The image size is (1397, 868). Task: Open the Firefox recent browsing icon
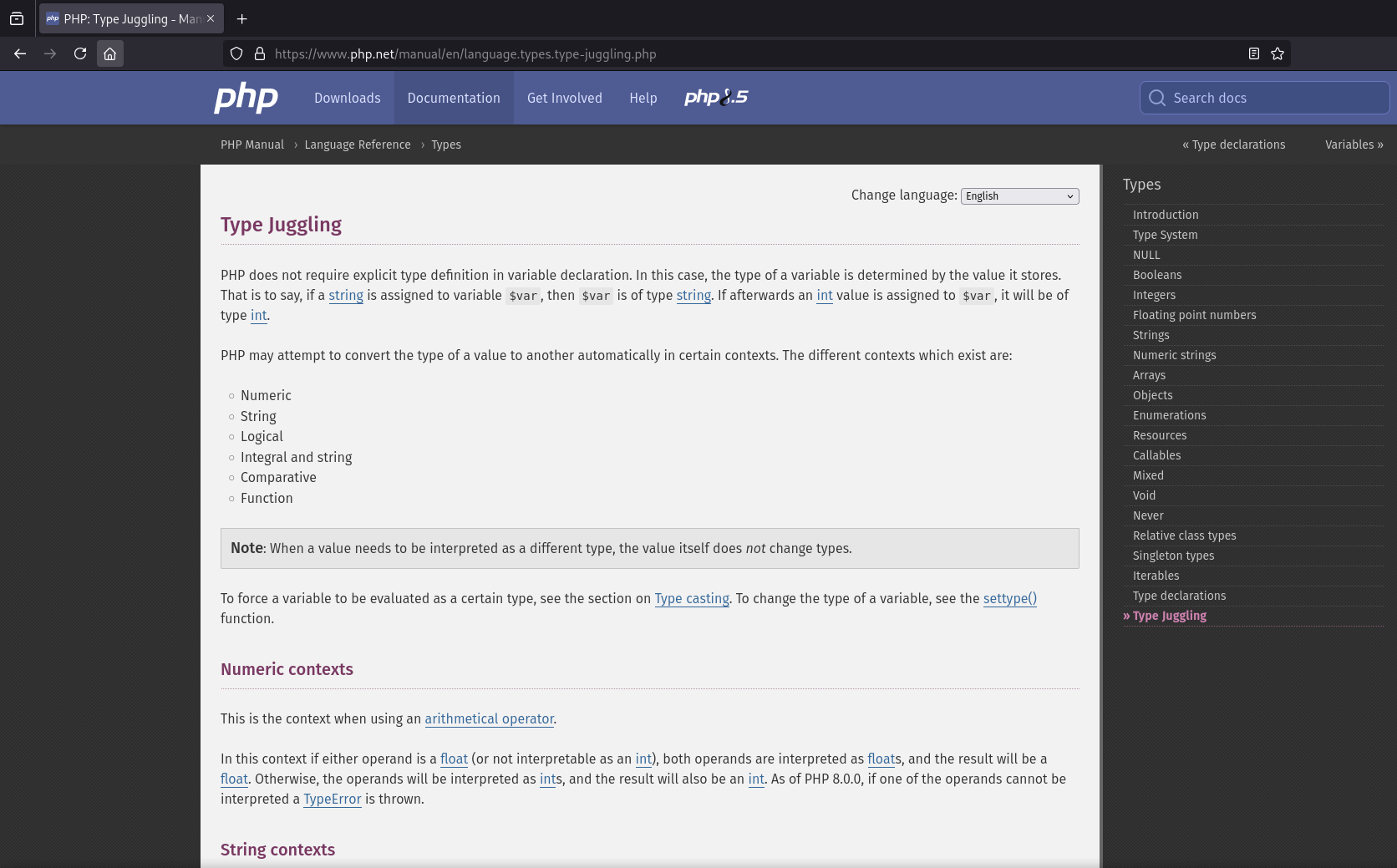[17, 18]
